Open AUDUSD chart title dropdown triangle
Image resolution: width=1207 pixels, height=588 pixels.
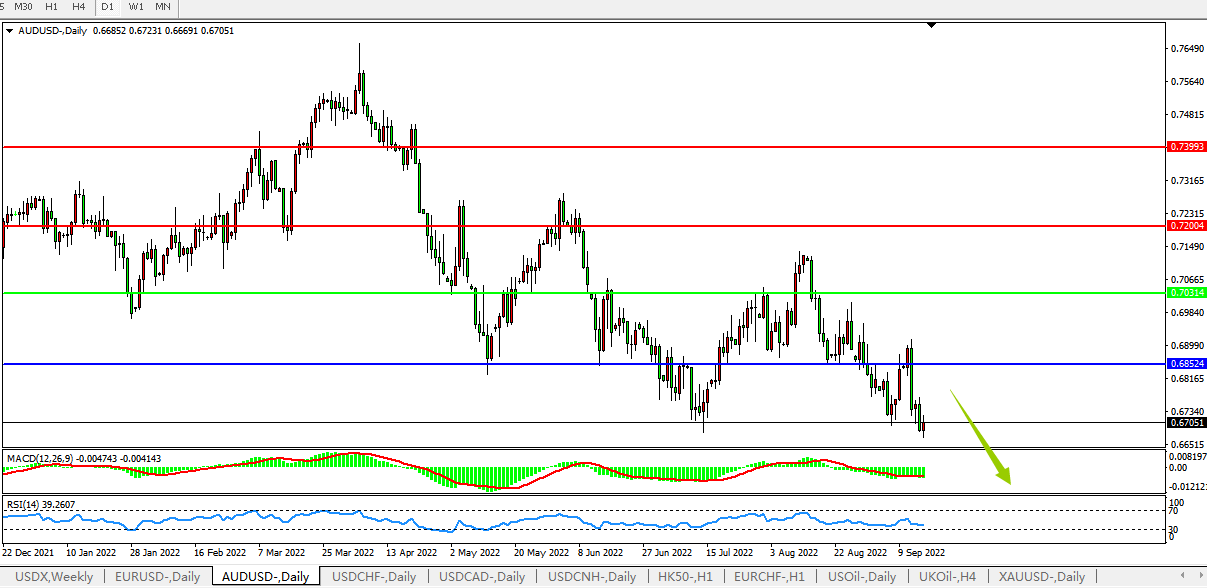pos(10,31)
